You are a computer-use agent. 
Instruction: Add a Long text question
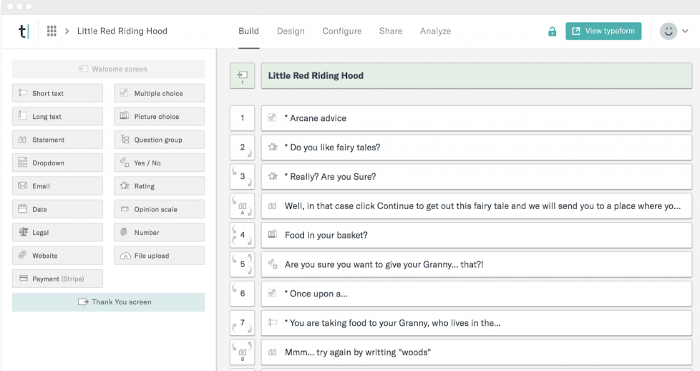(x=57, y=117)
